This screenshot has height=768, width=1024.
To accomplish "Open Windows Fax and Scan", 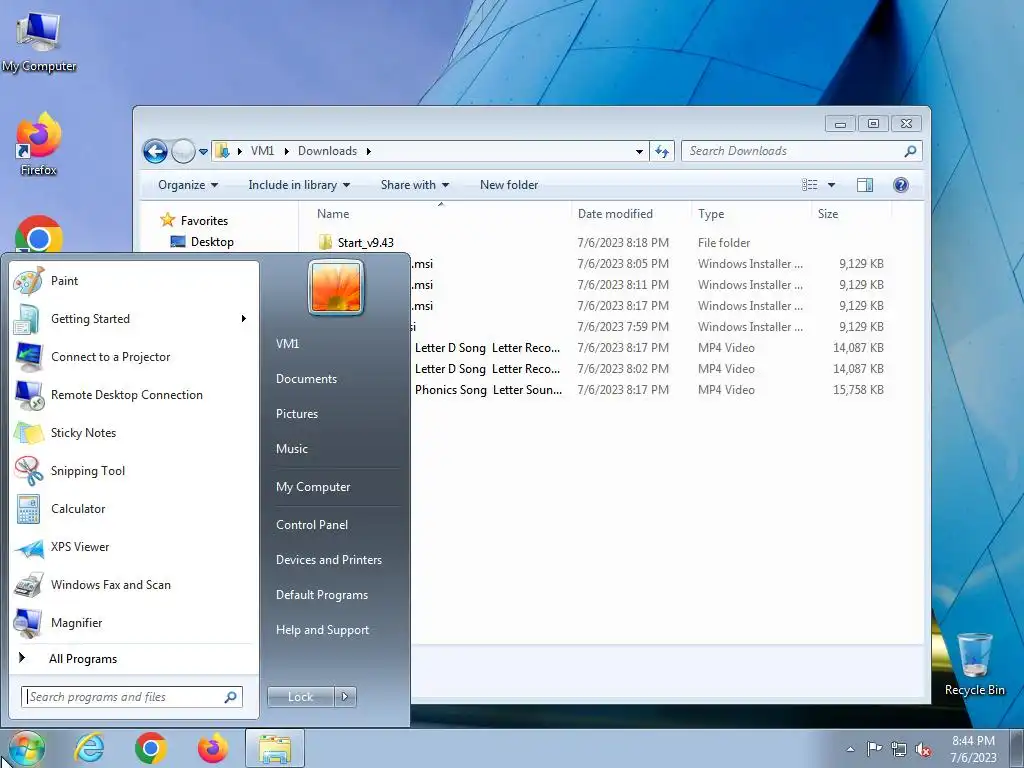I will 134,584.
